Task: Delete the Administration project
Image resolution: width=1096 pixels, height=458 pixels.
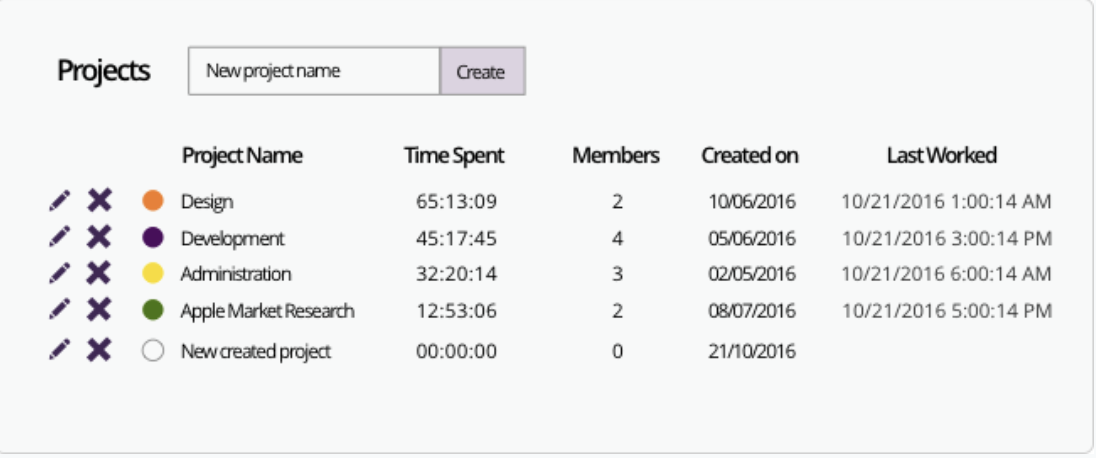Action: click(x=98, y=273)
